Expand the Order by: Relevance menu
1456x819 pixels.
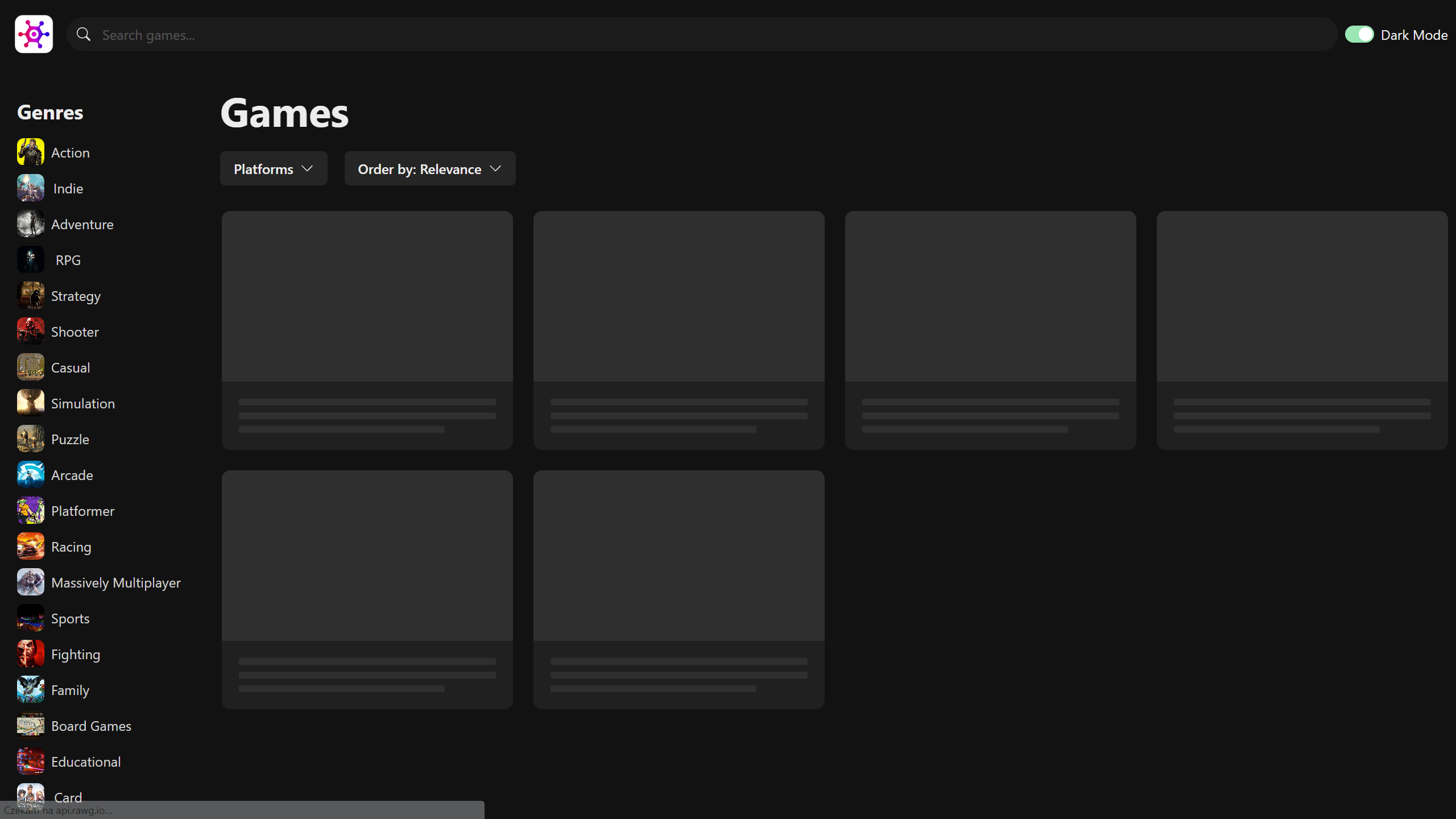click(x=420, y=169)
